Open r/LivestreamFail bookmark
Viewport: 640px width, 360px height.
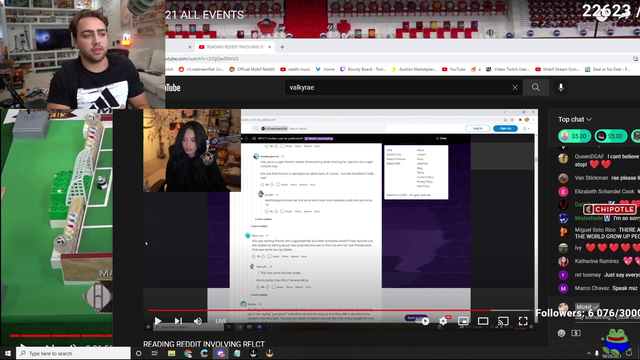point(202,69)
